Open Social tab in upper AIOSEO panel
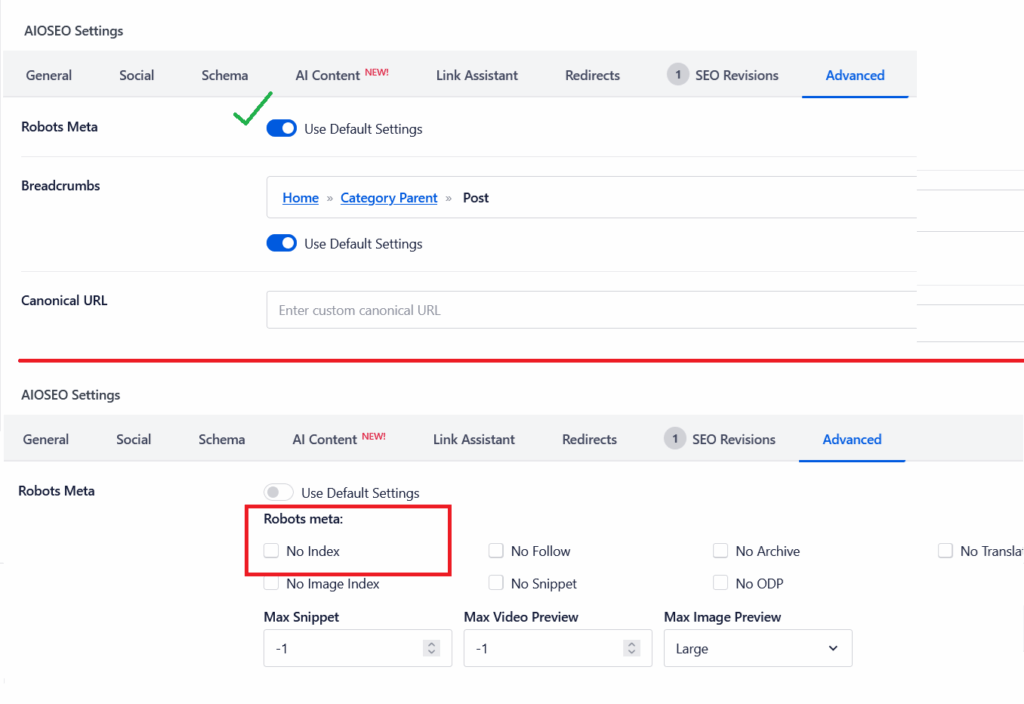 pos(136,75)
